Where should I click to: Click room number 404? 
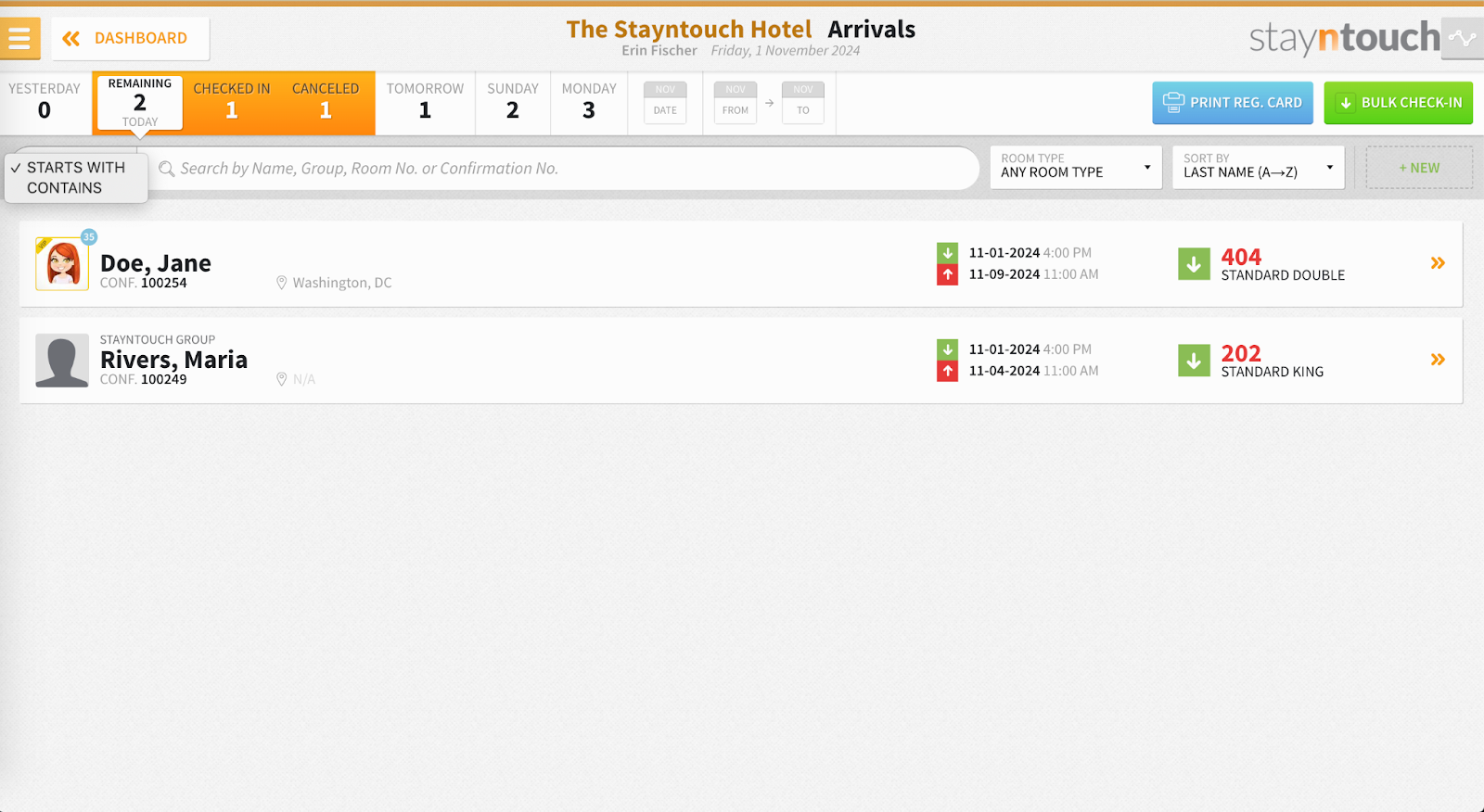click(x=1241, y=257)
